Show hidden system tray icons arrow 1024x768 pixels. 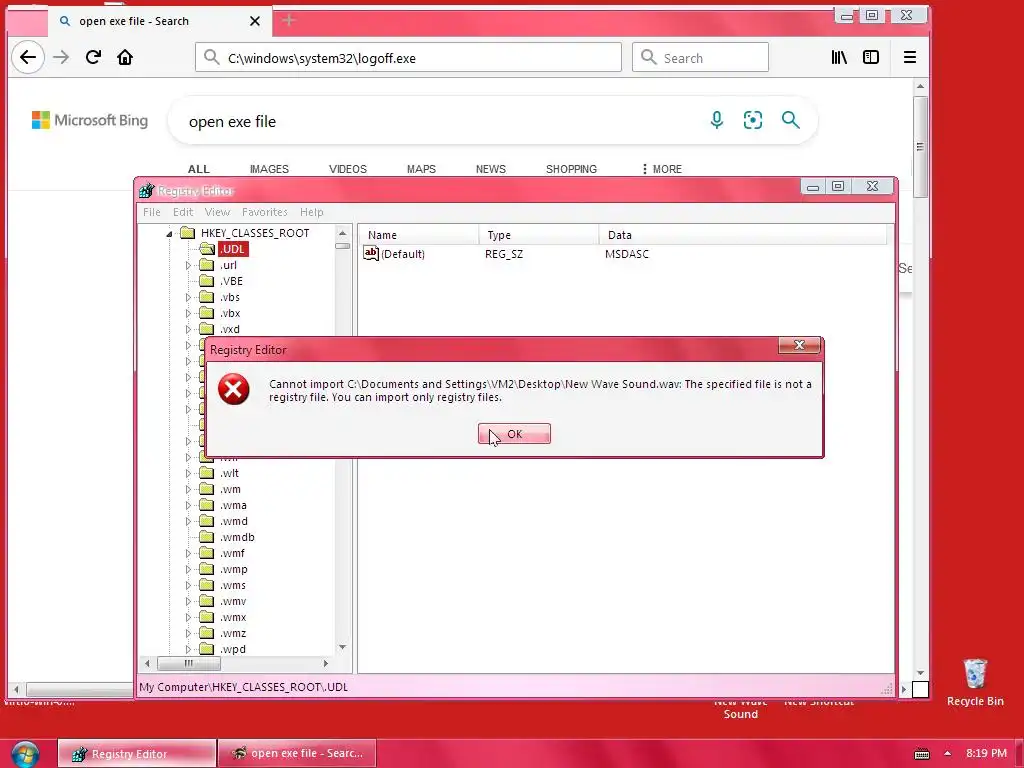947,753
